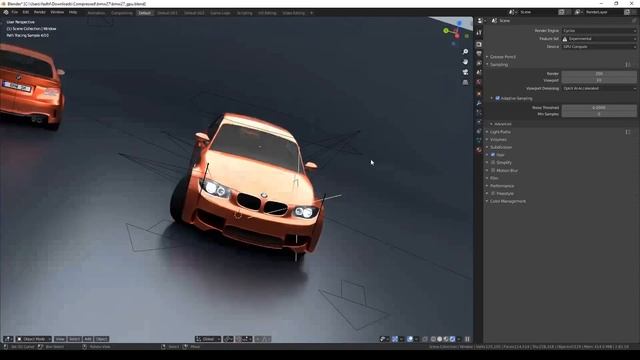The image size is (640, 360).
Task: Expand the Grease Pencil panel
Action: click(x=502, y=57)
